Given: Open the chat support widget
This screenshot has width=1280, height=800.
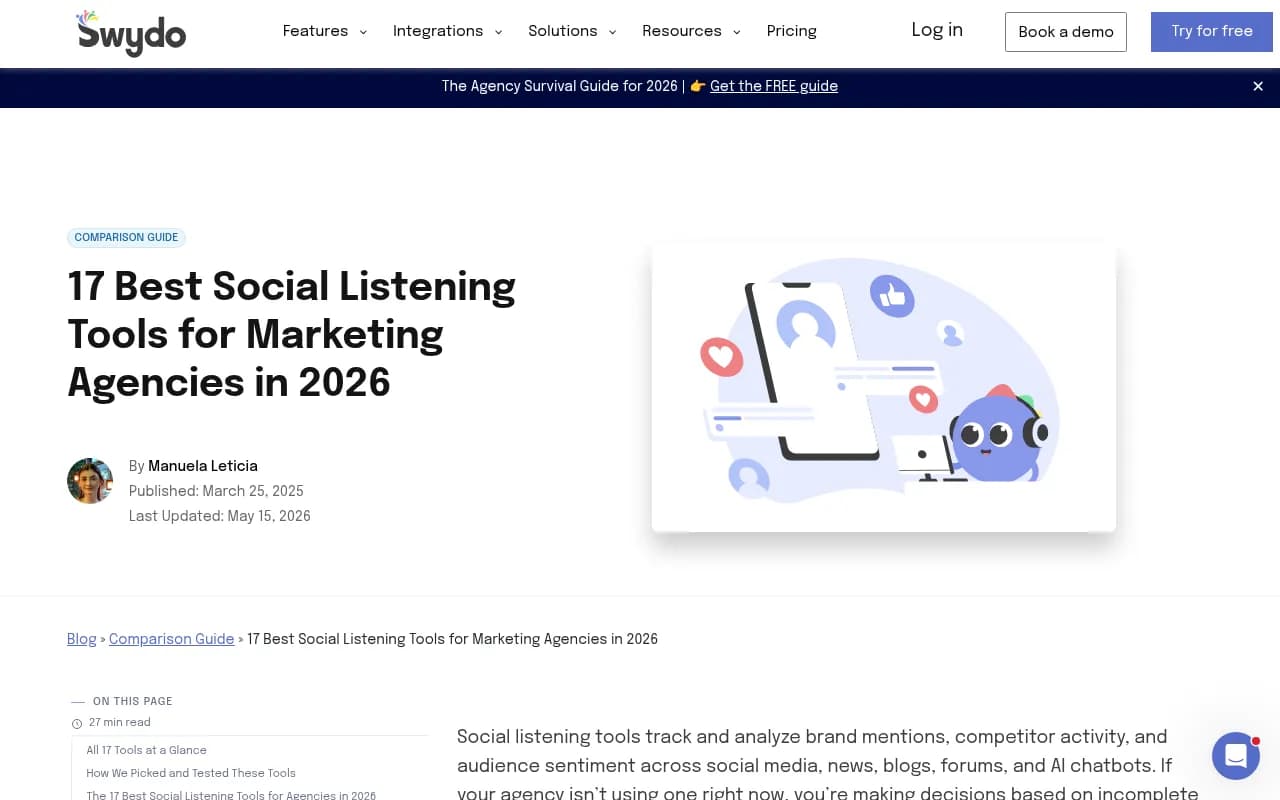Looking at the screenshot, I should tap(1236, 756).
